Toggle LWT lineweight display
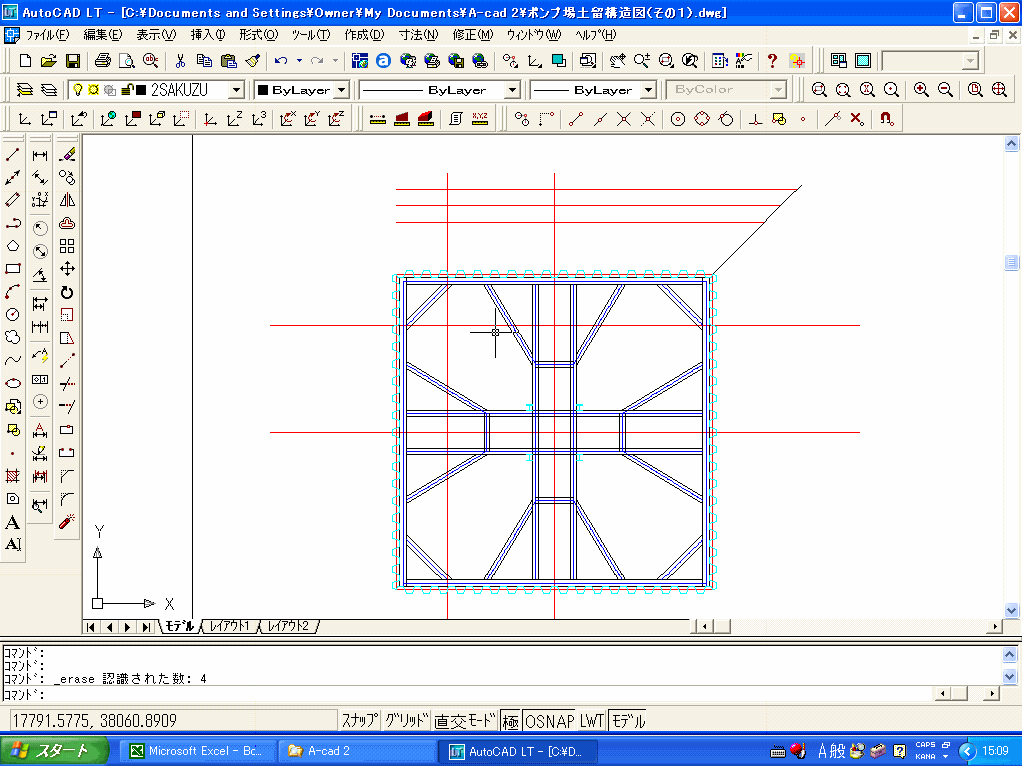Screen dimensions: 1023x767 tap(592, 721)
